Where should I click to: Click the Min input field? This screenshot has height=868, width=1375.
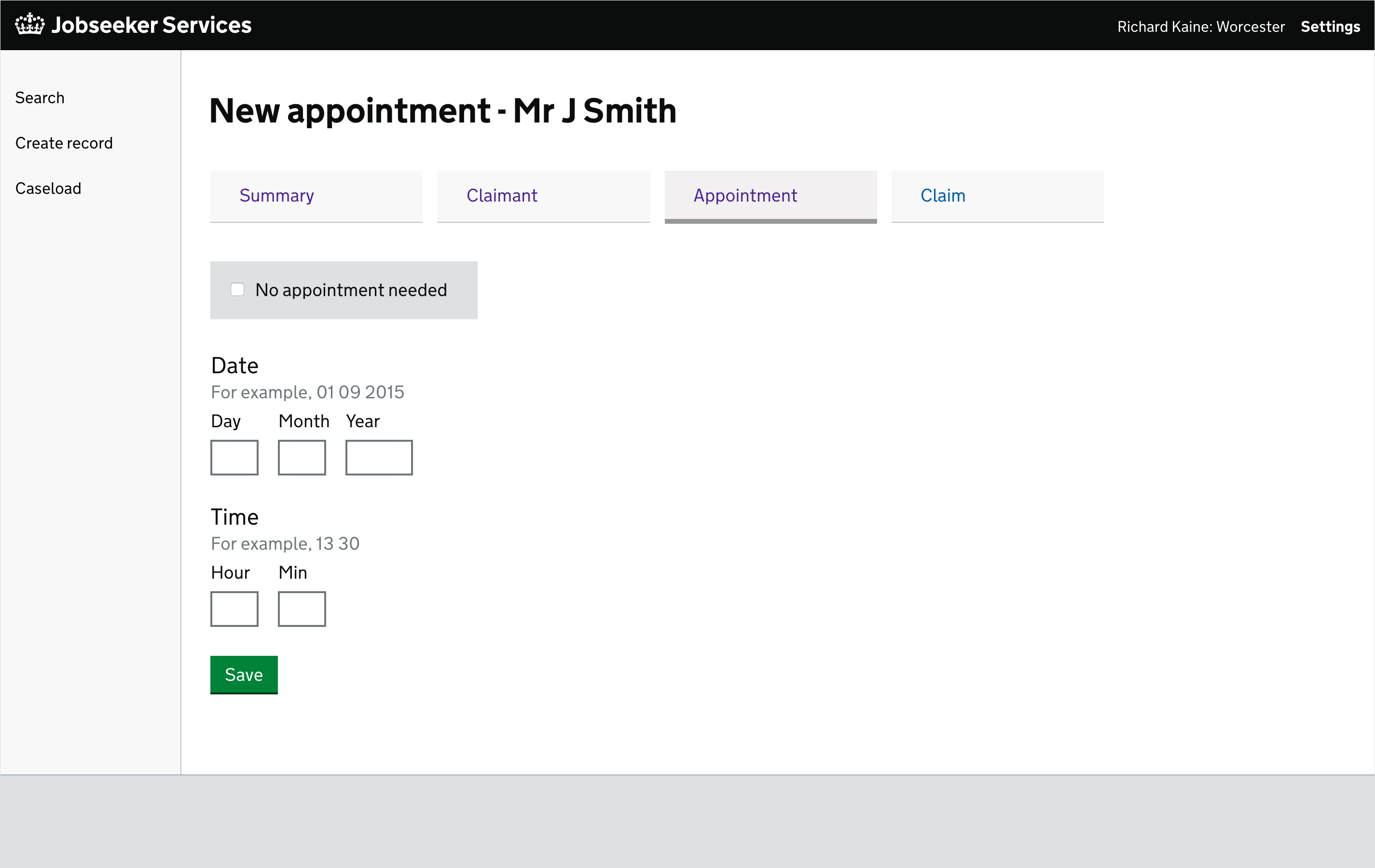click(302, 609)
